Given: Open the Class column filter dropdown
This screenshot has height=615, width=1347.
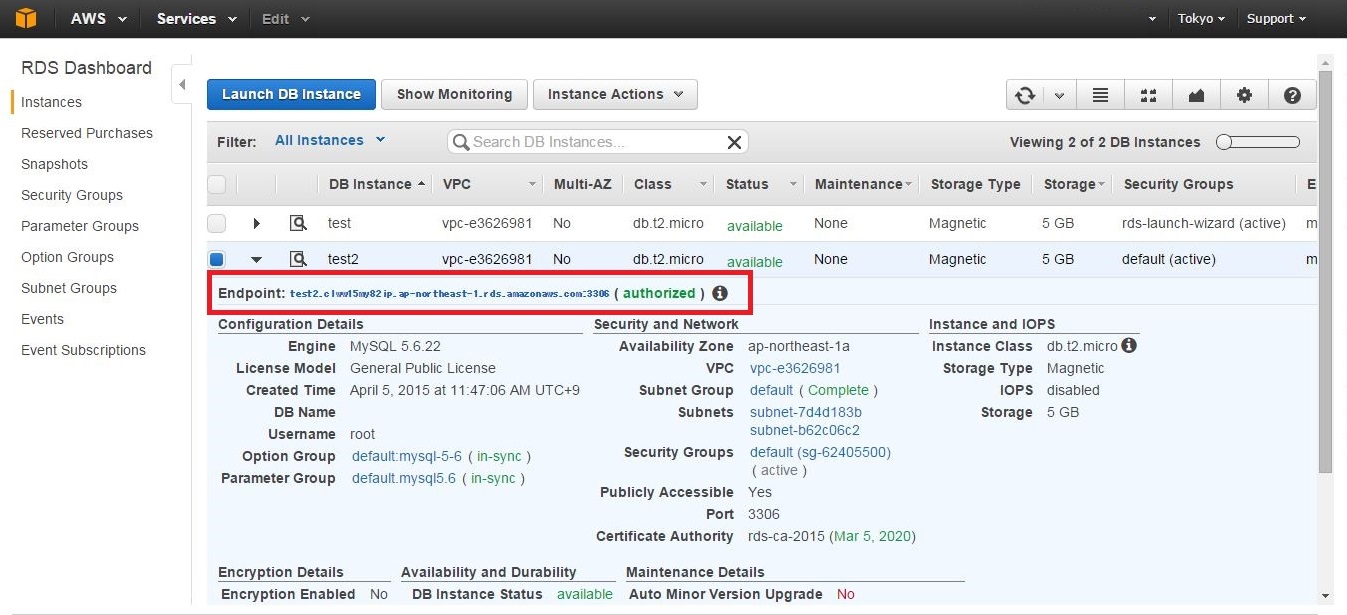Looking at the screenshot, I should (x=704, y=185).
